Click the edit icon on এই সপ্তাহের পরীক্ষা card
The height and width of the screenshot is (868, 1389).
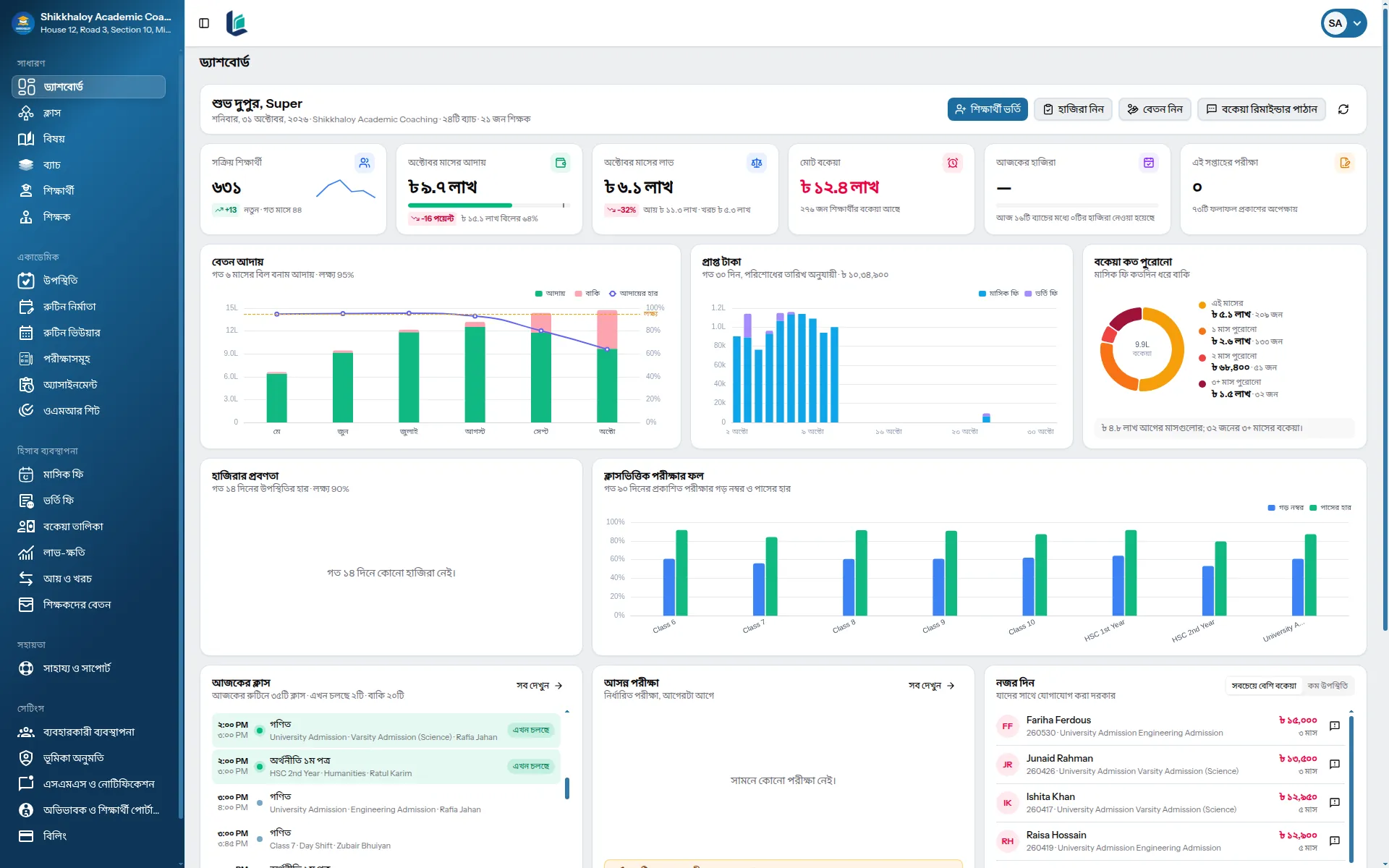(x=1345, y=163)
